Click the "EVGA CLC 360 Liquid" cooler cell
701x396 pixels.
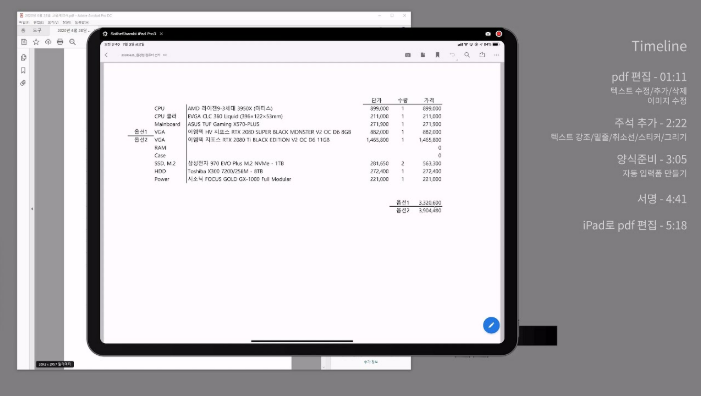pos(235,116)
